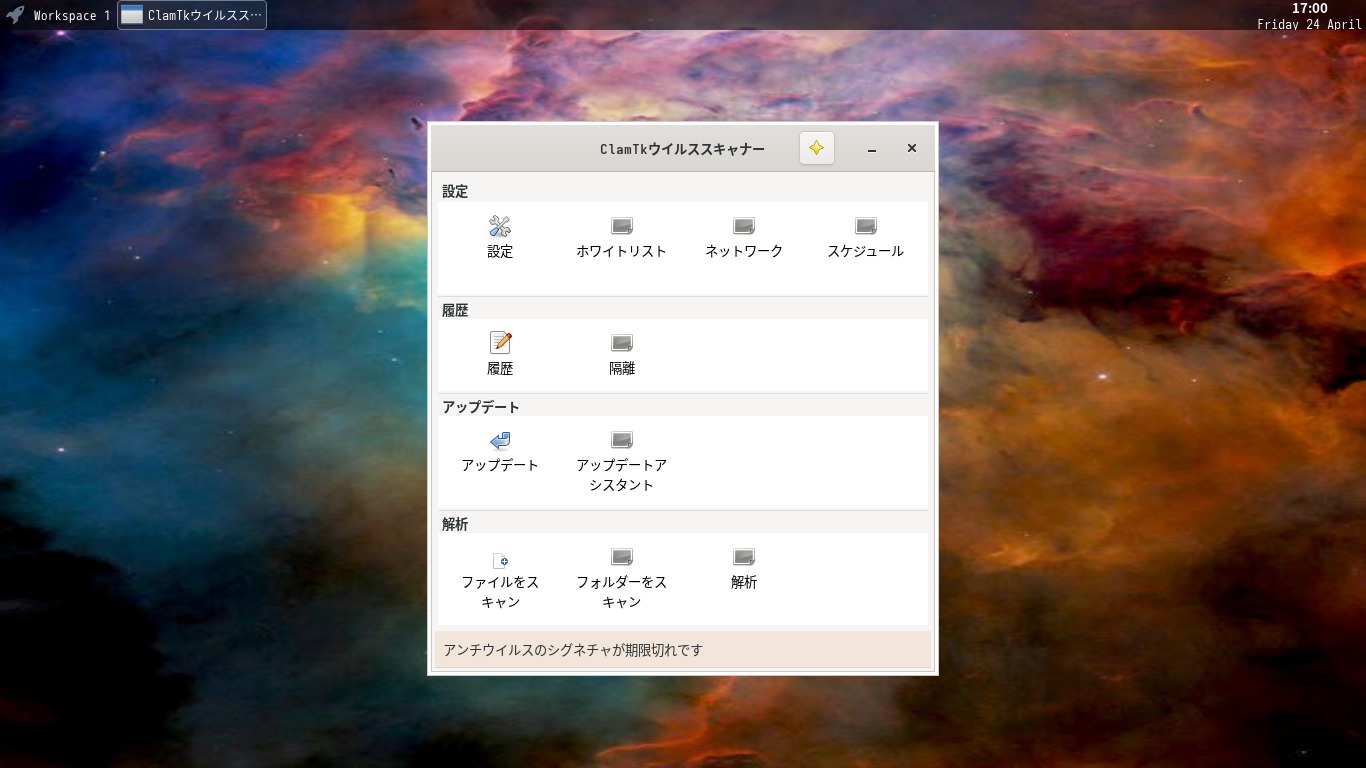Image resolution: width=1366 pixels, height=768 pixels.
Task: Launch the アップデート blue-arrow icon
Action: click(500, 440)
